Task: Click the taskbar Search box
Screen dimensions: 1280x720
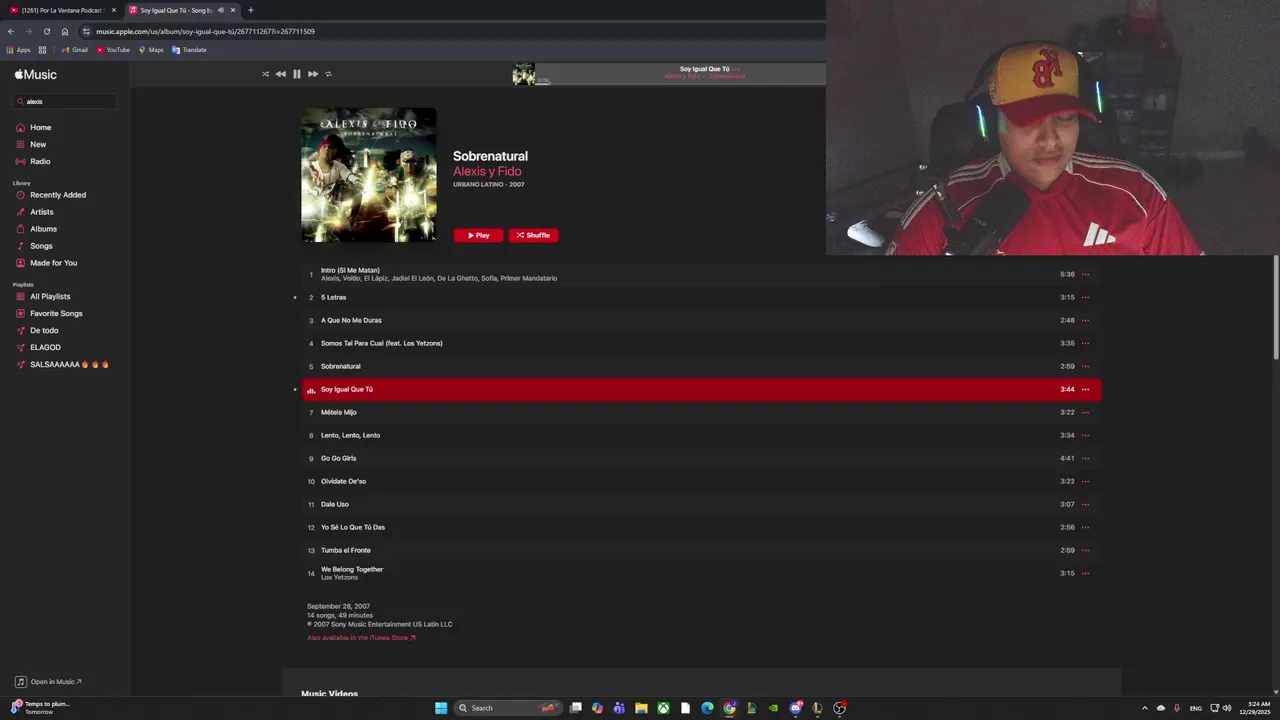Action: point(508,708)
